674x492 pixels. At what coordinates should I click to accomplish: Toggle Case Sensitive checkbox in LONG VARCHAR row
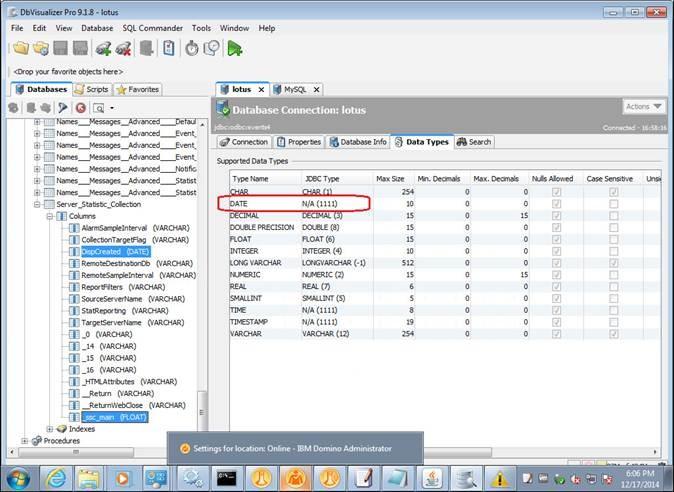pos(613,263)
